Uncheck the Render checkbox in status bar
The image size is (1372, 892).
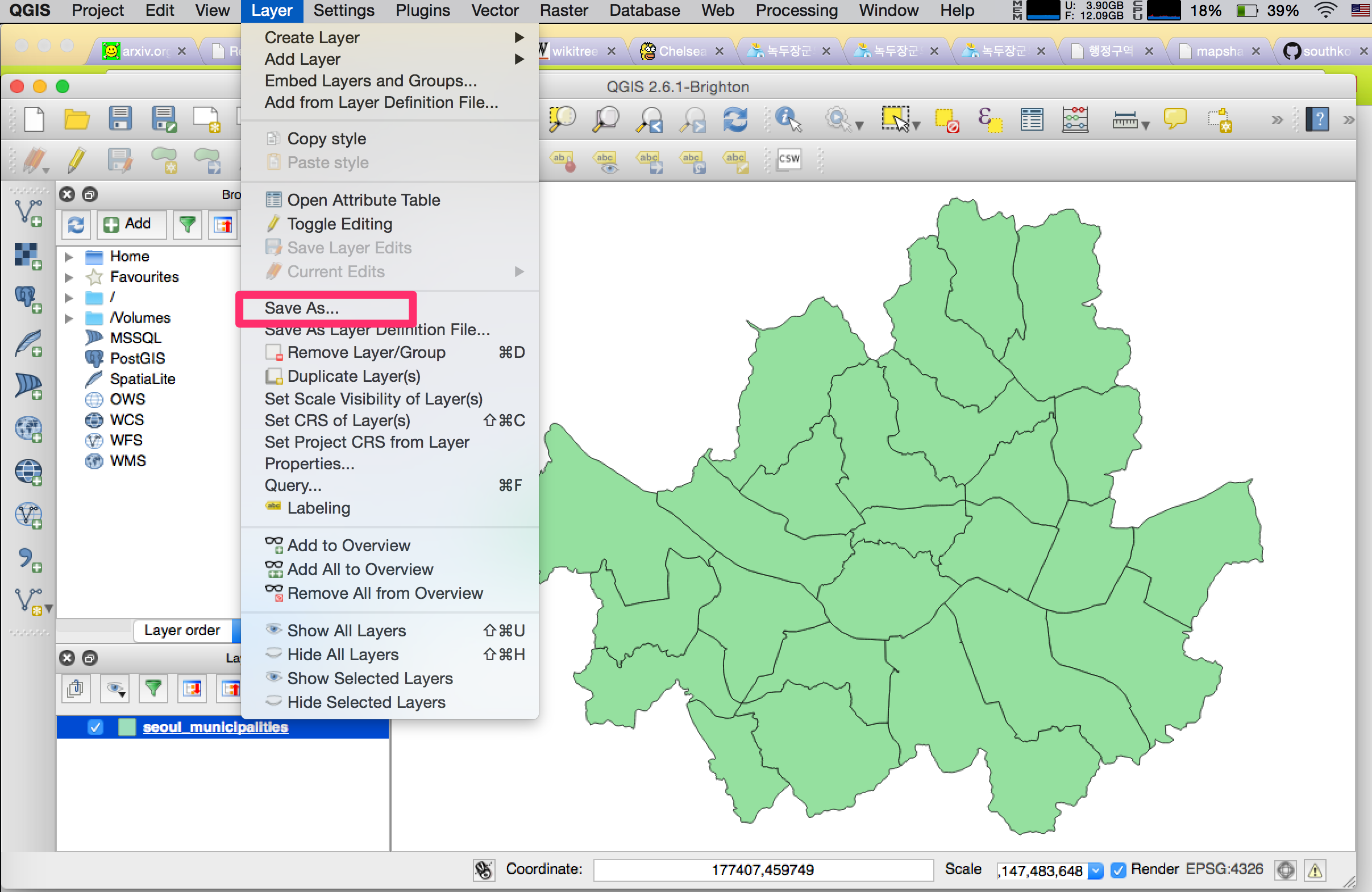coord(1119,869)
